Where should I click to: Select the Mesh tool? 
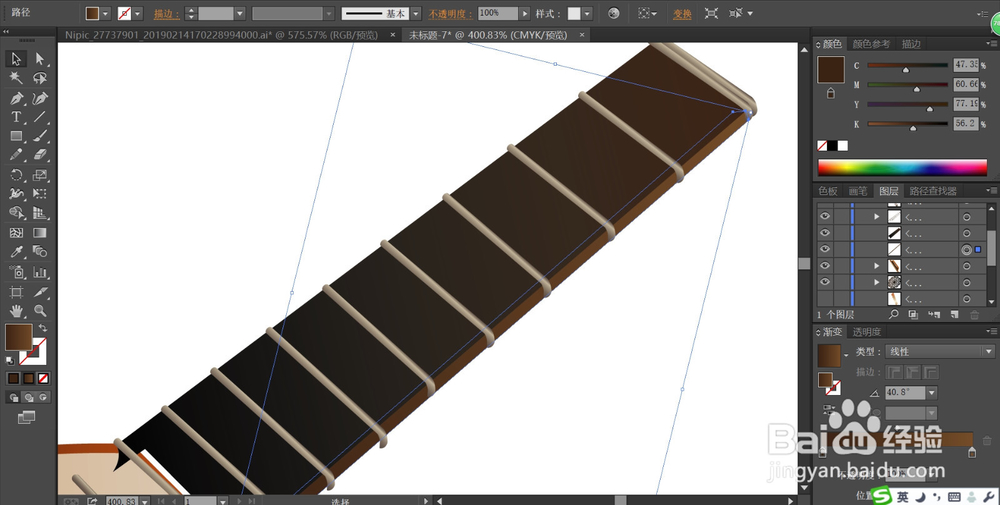tap(16, 233)
